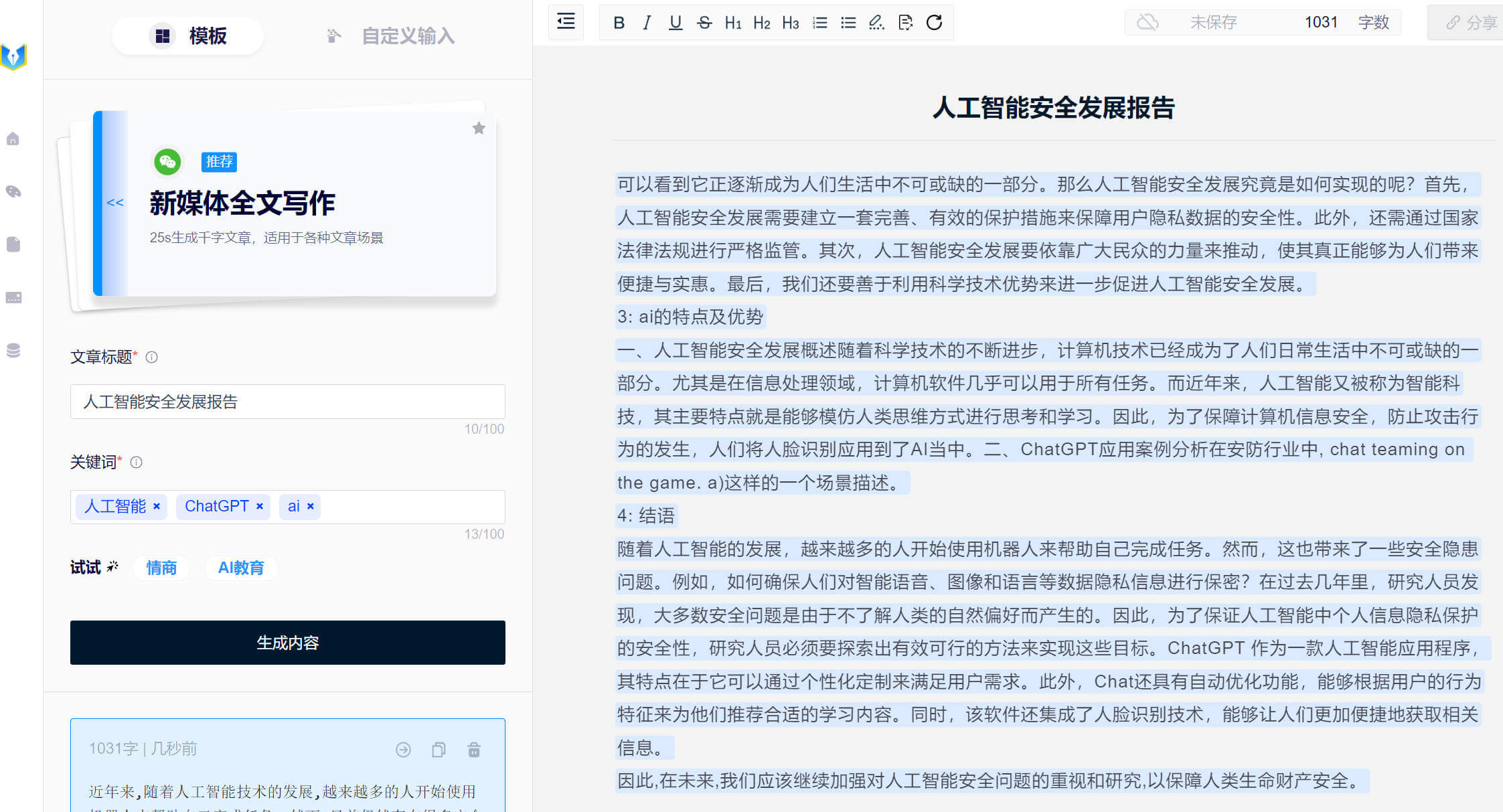Set heading level H2
The height and width of the screenshot is (812, 1503).
click(x=761, y=23)
